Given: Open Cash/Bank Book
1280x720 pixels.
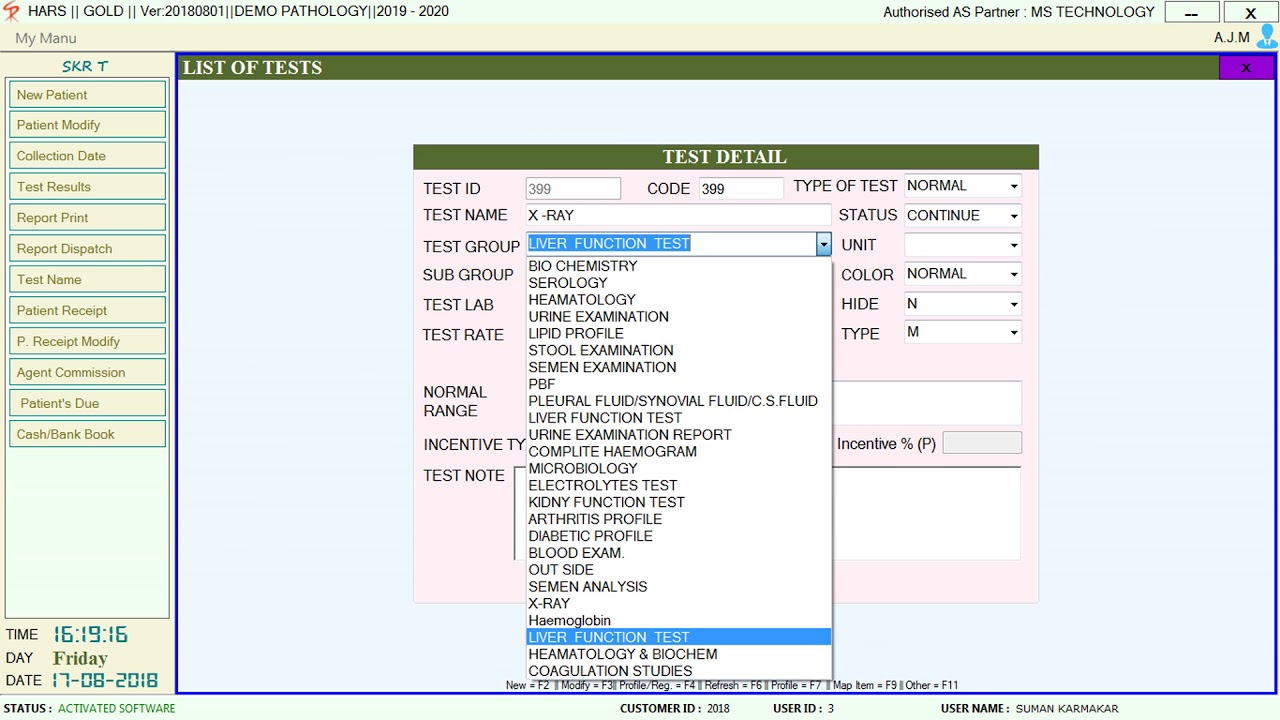Looking at the screenshot, I should [x=88, y=435].
